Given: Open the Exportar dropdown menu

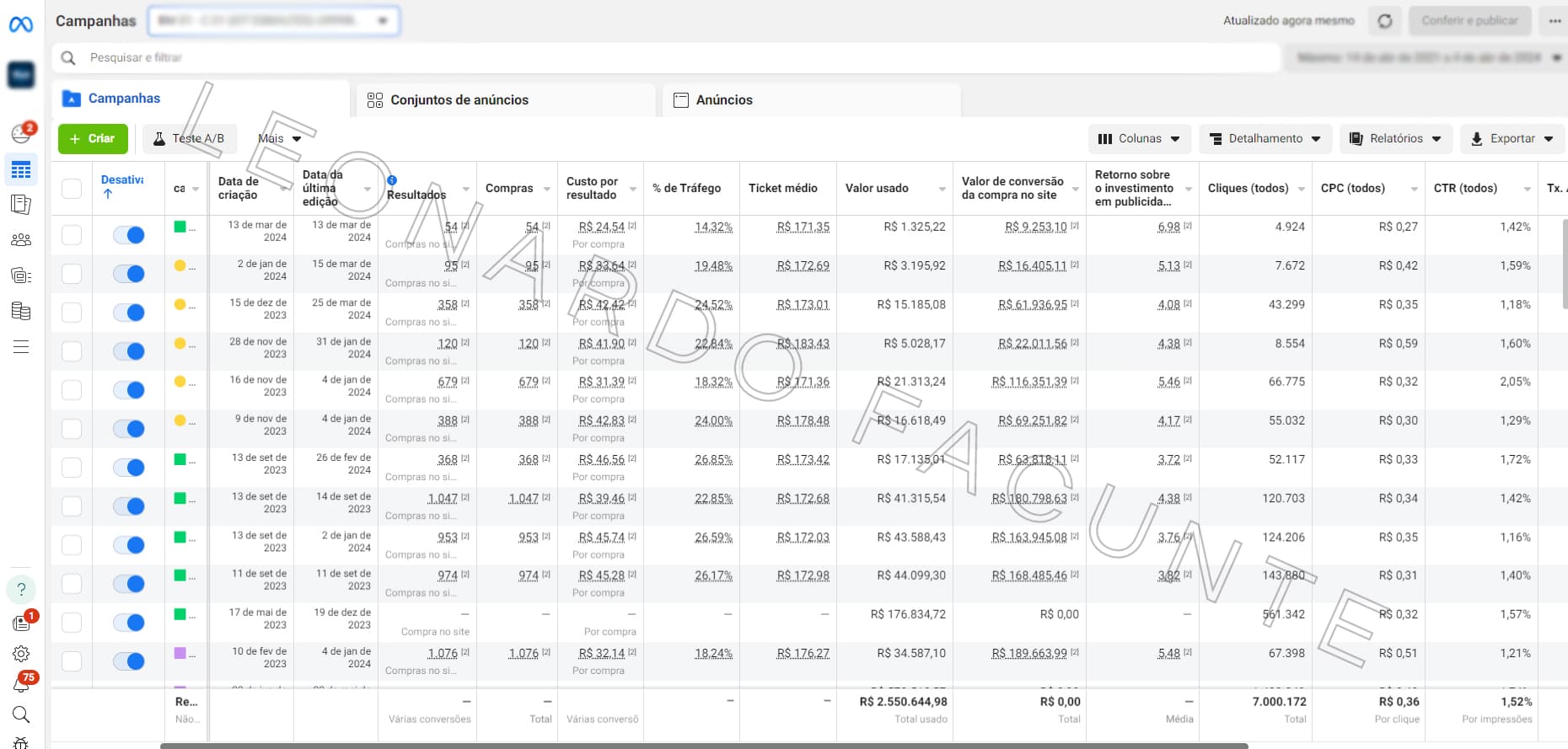Looking at the screenshot, I should click(1512, 139).
